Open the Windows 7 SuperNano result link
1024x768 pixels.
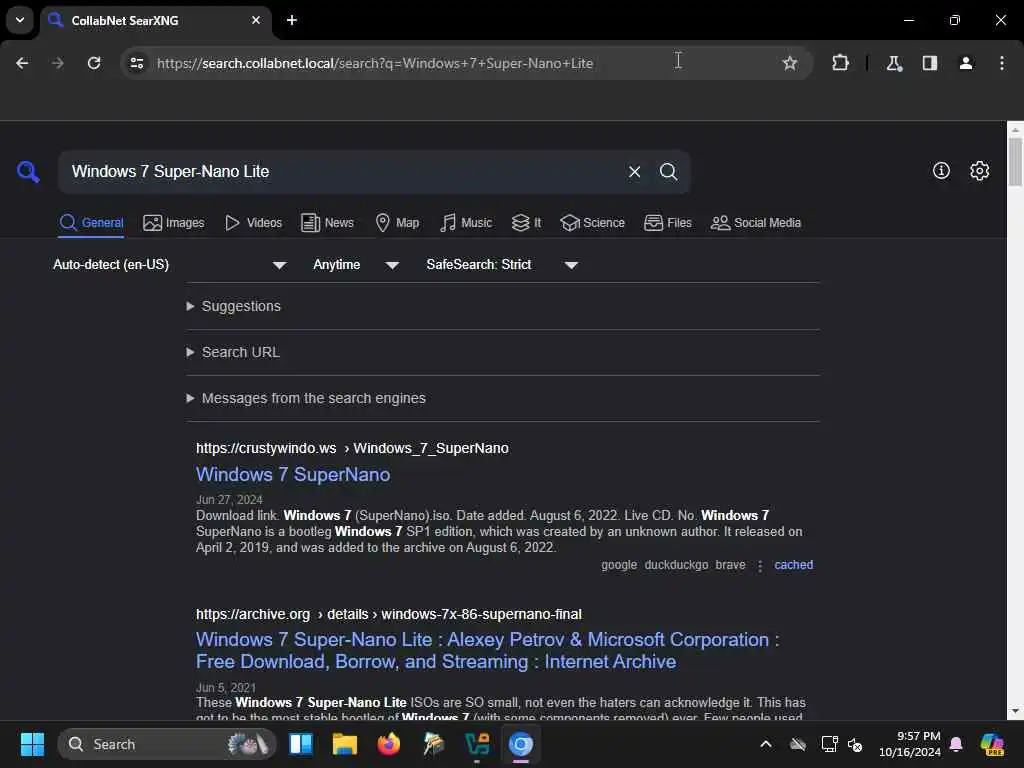293,474
